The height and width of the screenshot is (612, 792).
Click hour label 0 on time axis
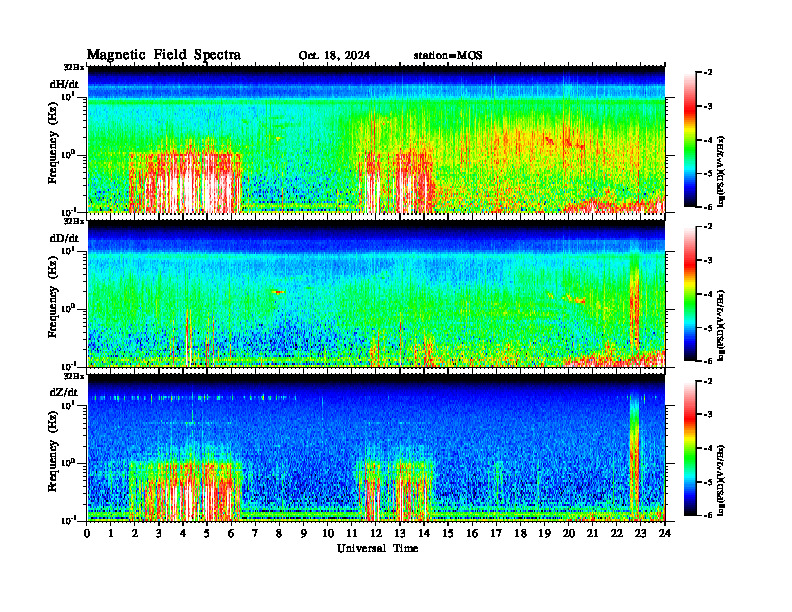click(87, 534)
